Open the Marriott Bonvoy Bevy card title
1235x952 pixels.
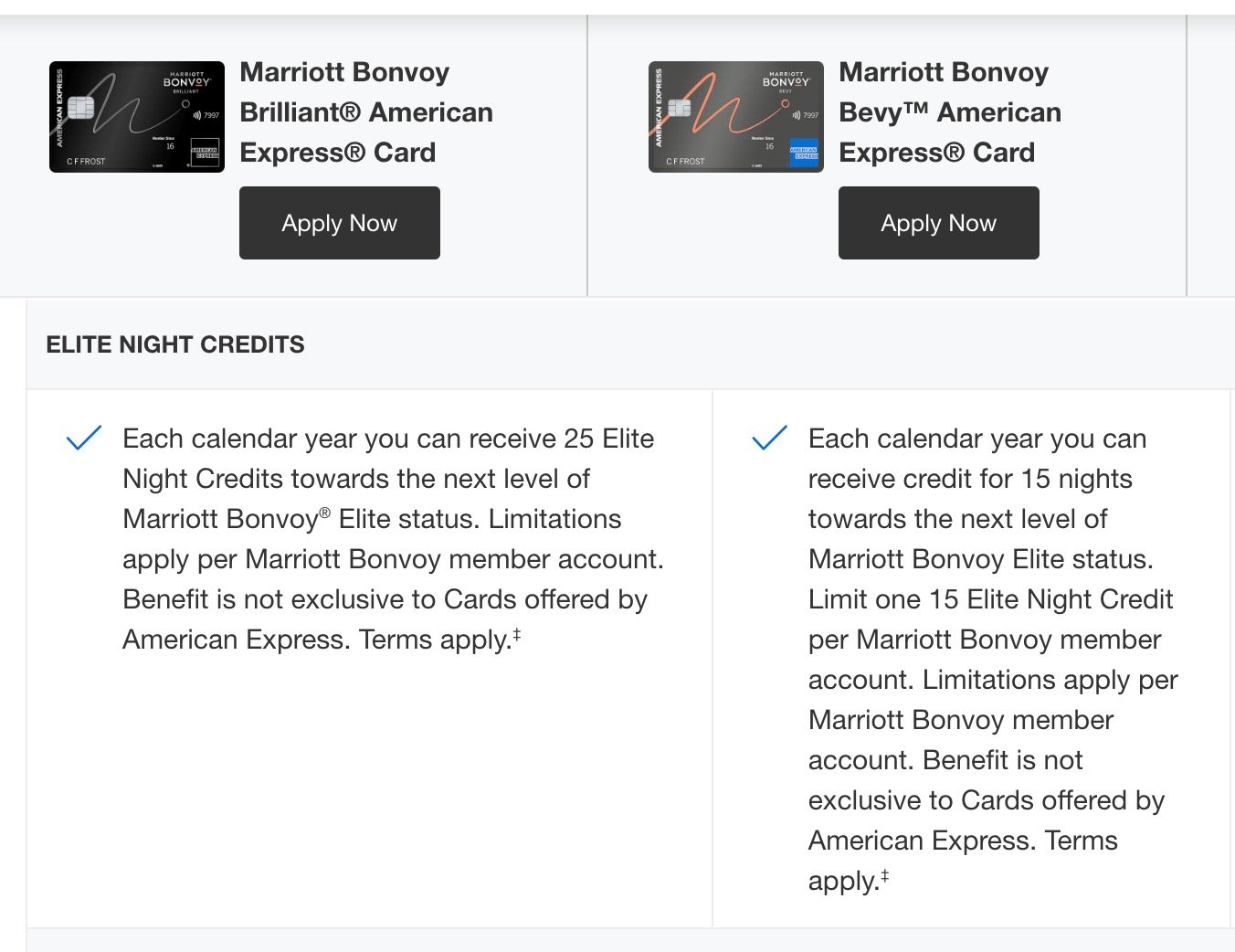pyautogui.click(x=950, y=112)
